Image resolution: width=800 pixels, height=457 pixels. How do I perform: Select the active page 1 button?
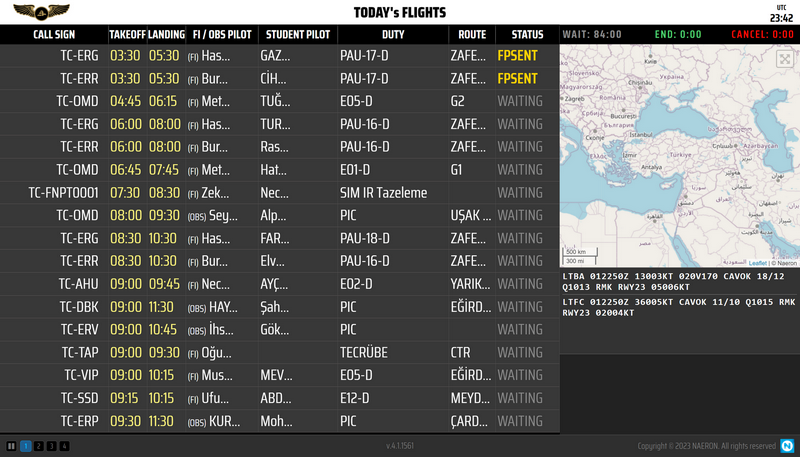[25, 446]
